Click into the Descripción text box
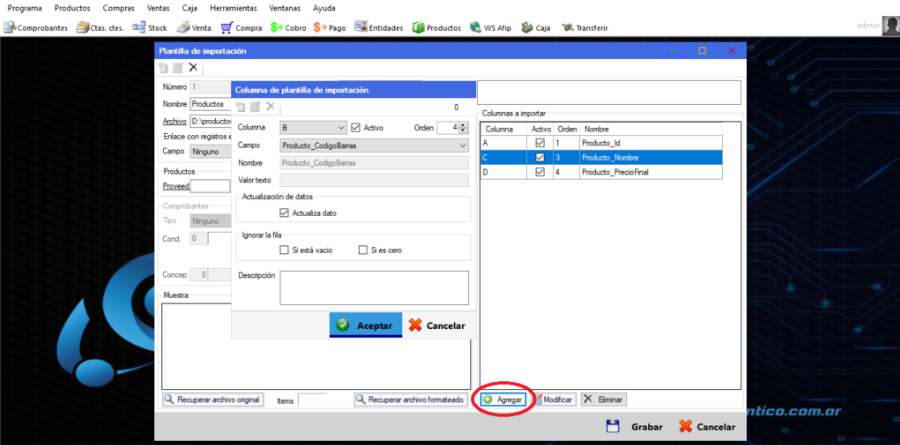Viewport: 900px width, 445px height. tap(374, 287)
